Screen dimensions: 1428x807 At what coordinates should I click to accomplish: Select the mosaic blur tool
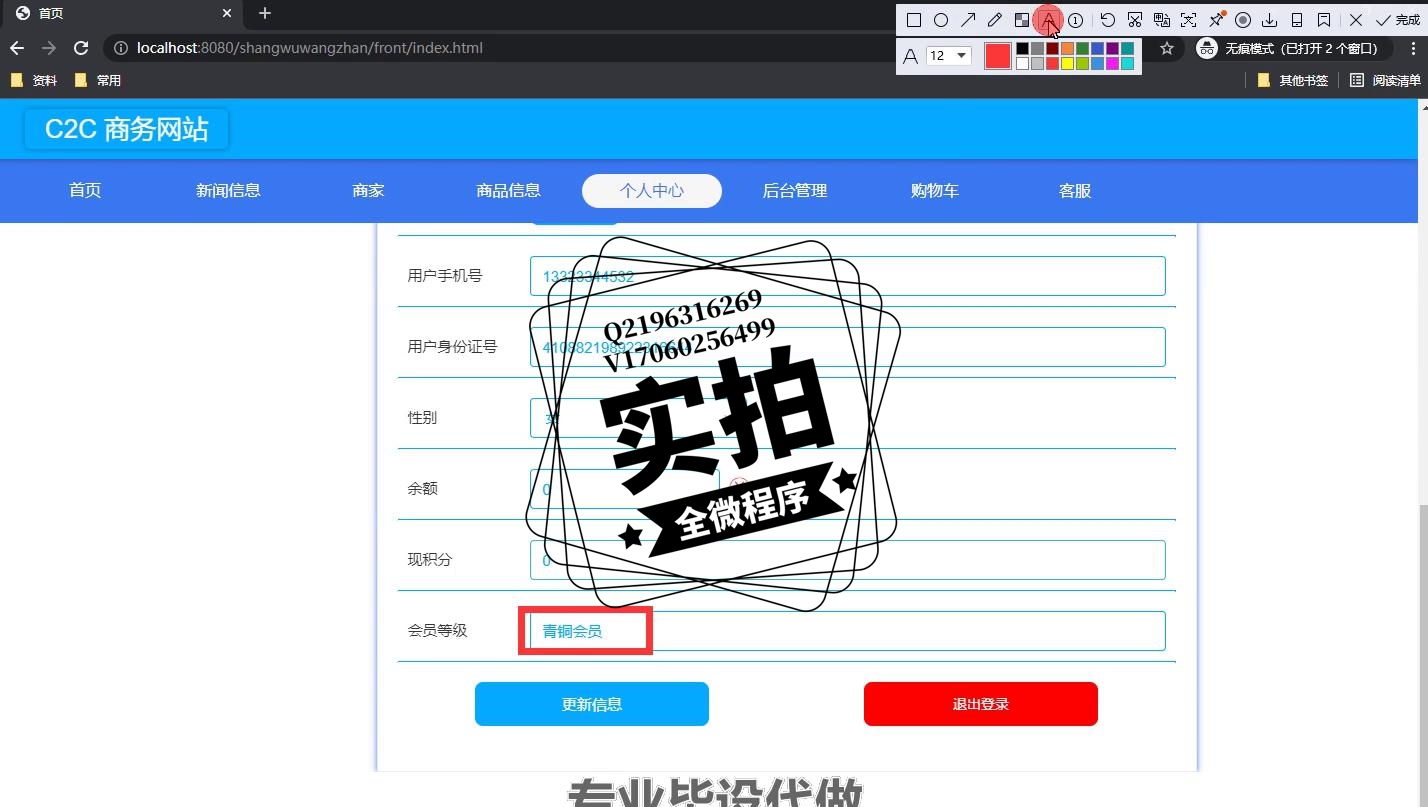tap(1022, 20)
